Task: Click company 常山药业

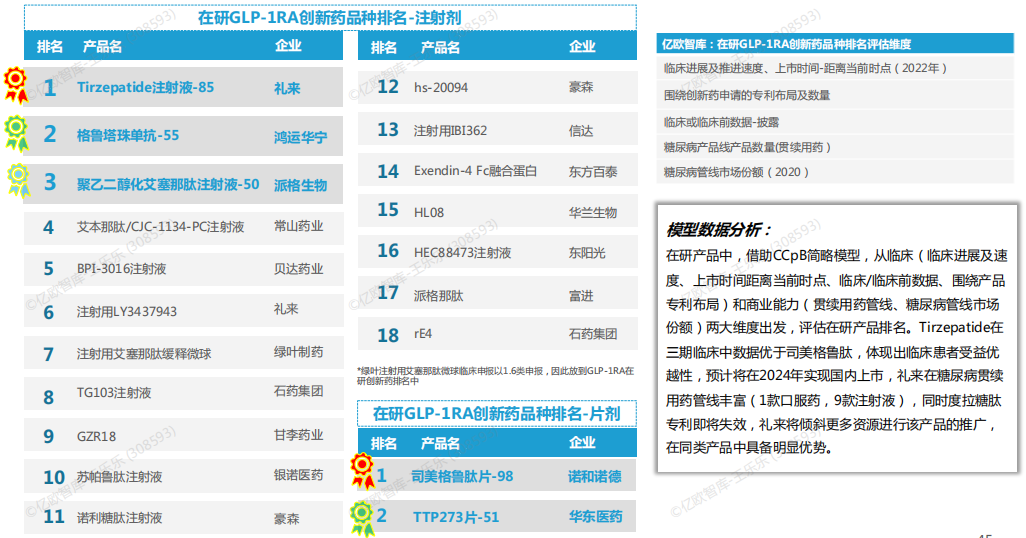Action: [298, 226]
